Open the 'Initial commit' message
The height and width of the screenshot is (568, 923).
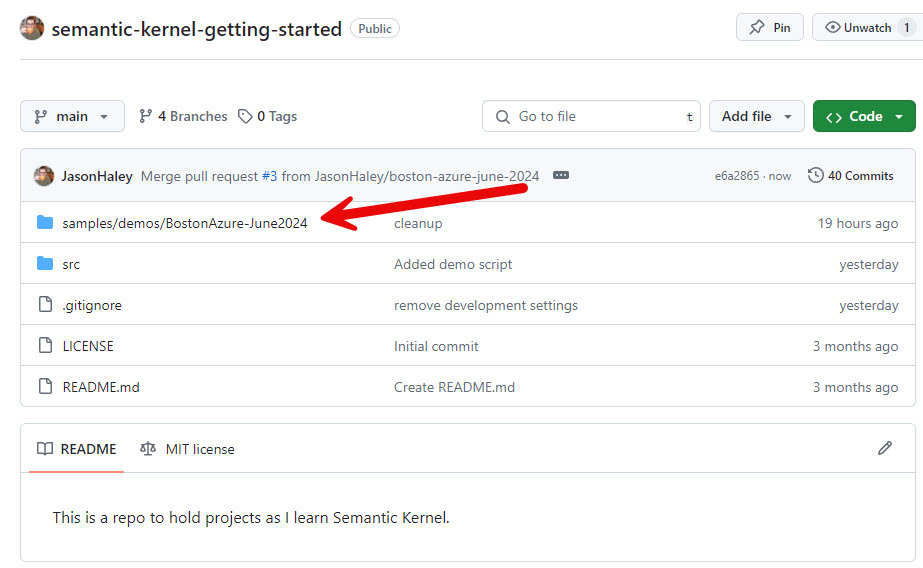coord(436,346)
